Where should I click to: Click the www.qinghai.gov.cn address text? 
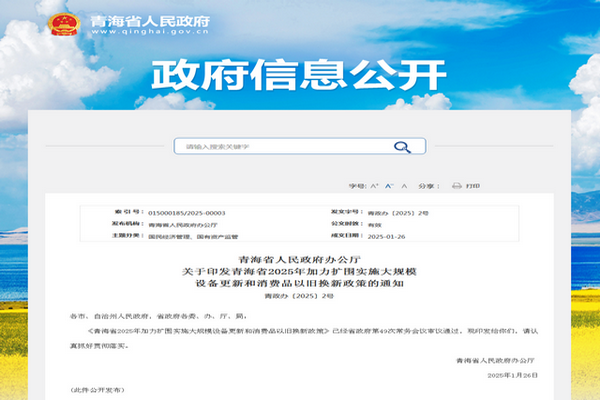pos(148,32)
